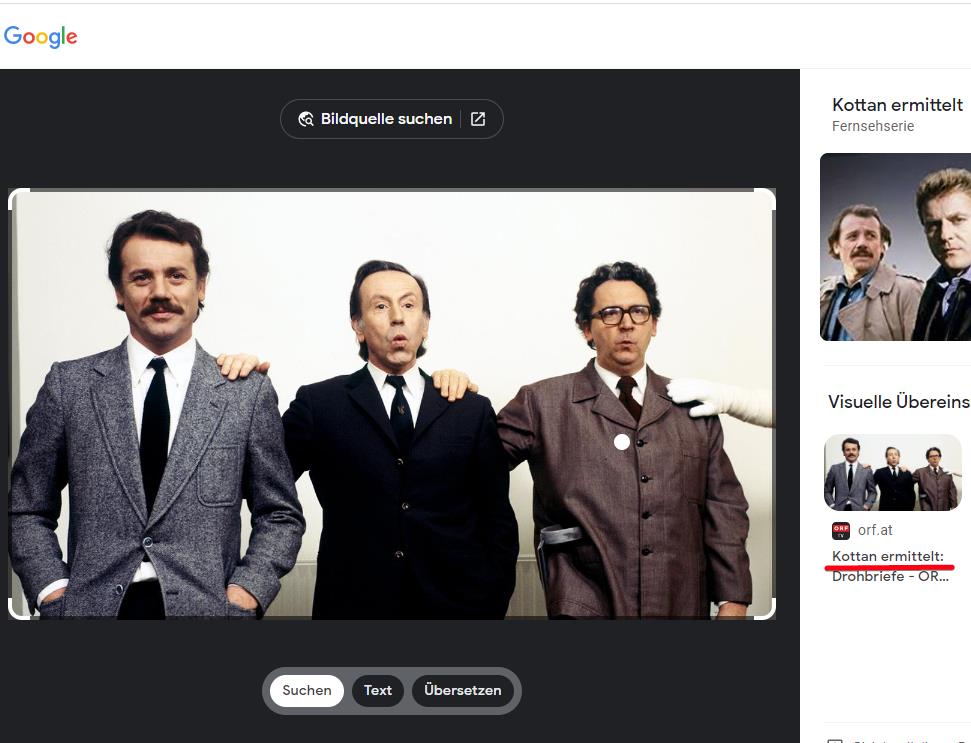Screen dimensions: 971x743
Task: Click the top edge bar of crop box
Action: [392, 190]
